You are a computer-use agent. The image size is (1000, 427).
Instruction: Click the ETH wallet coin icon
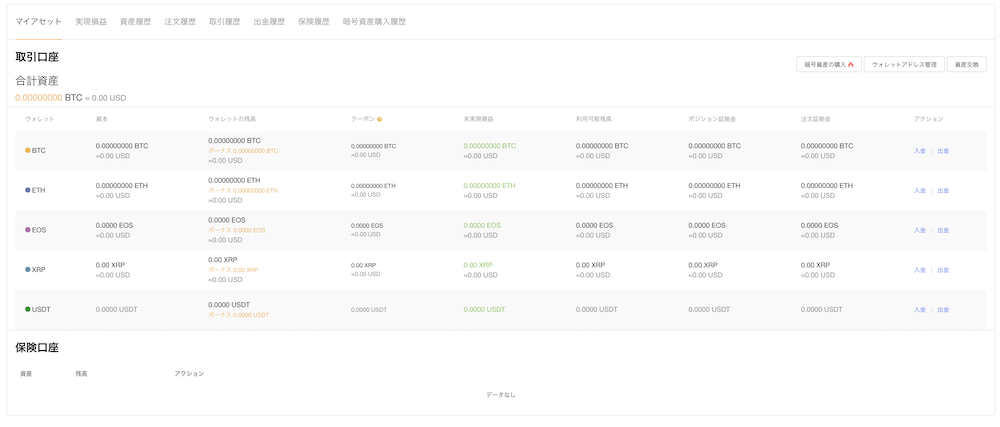point(28,190)
